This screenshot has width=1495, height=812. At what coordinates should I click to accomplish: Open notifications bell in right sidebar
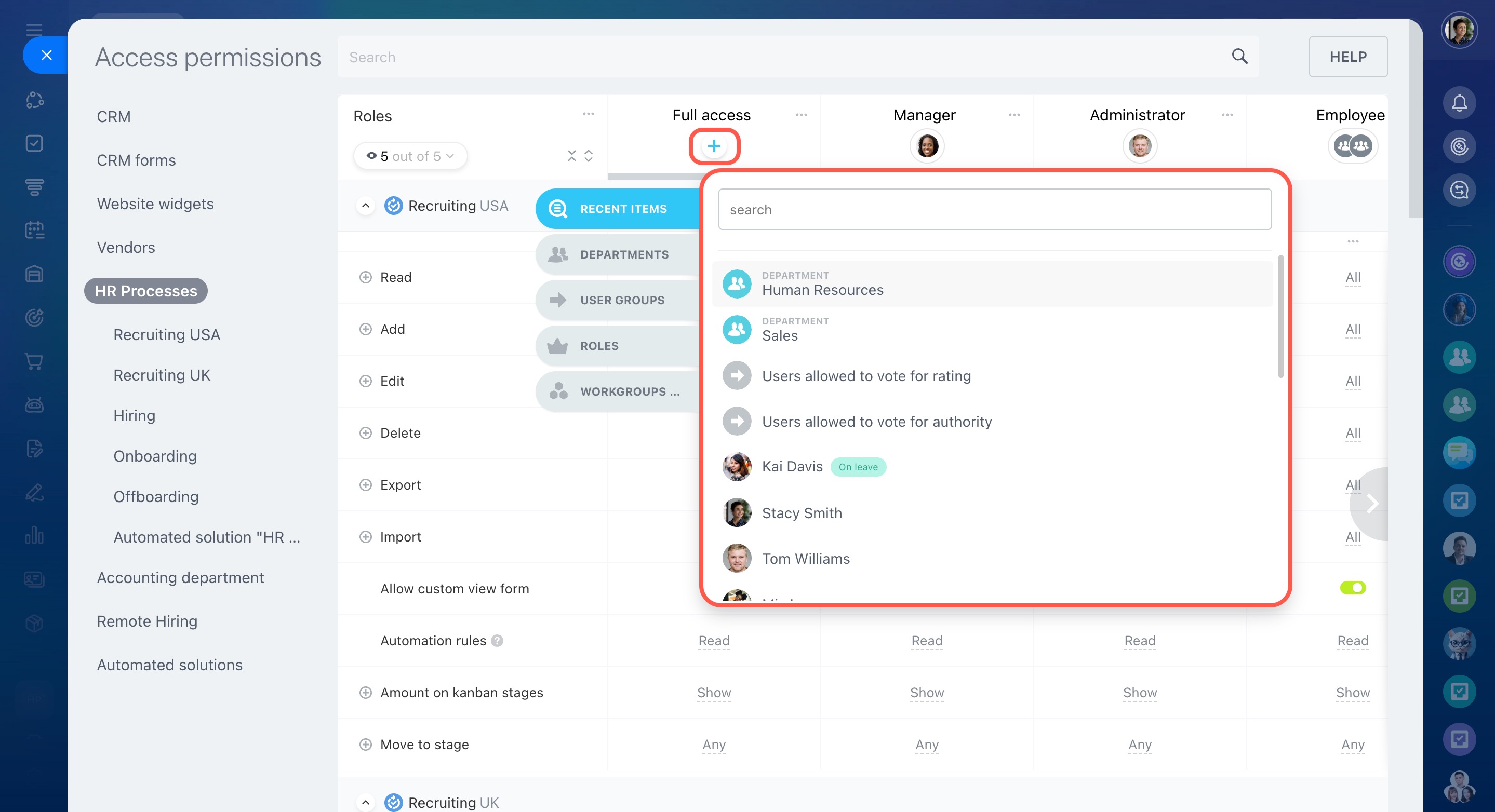coord(1459,103)
